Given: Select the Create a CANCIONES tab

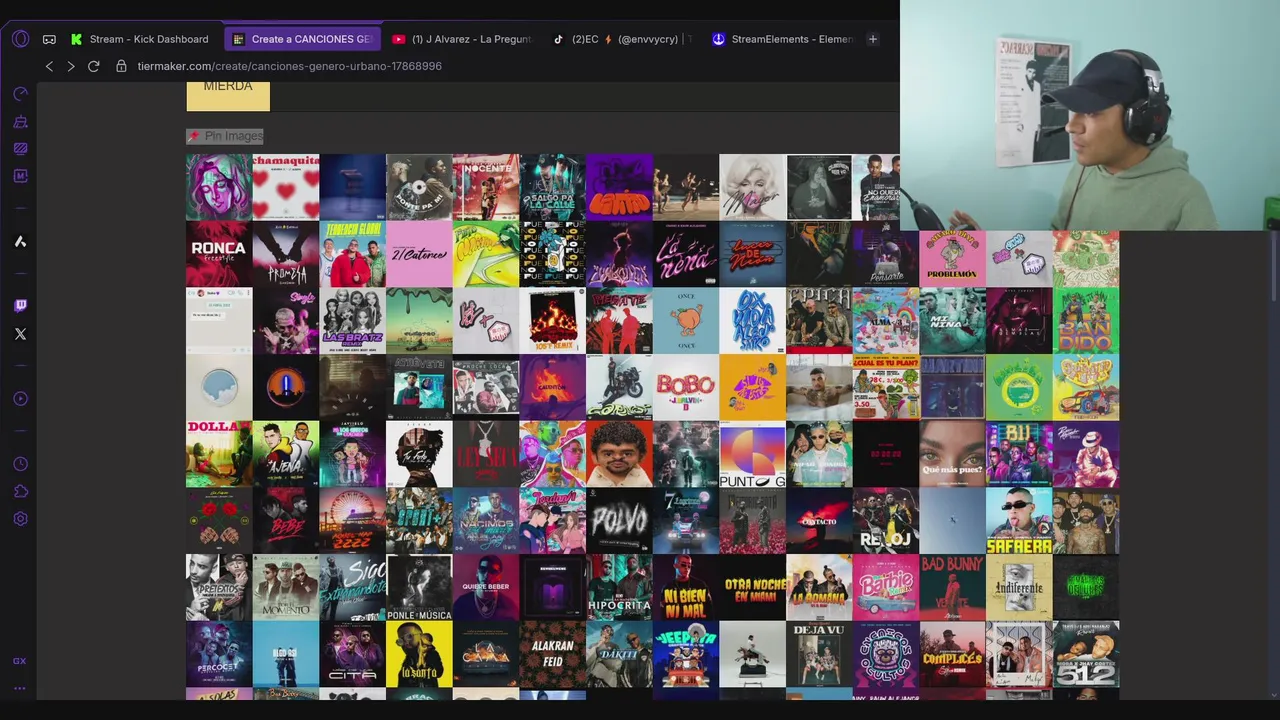Looking at the screenshot, I should point(302,39).
